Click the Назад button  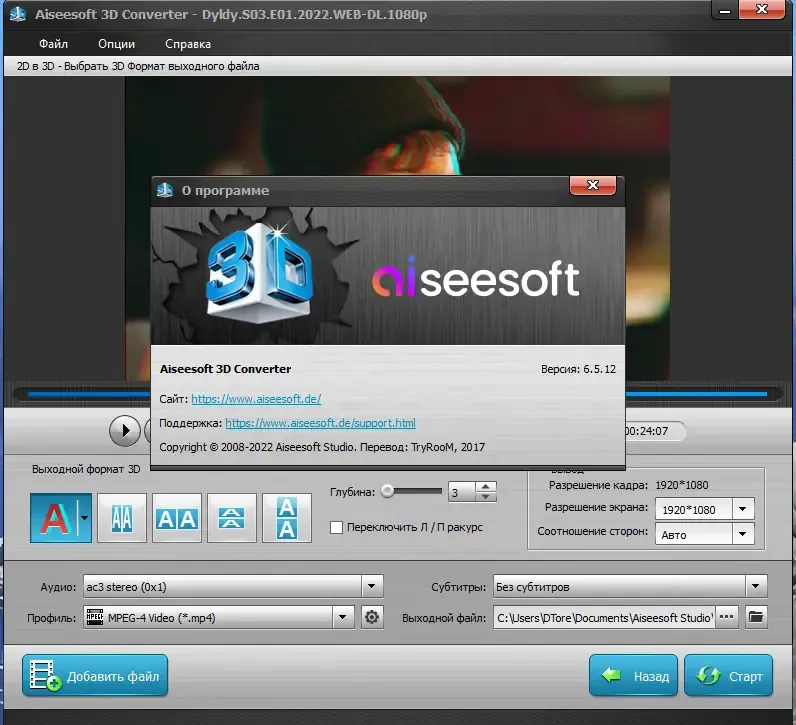(633, 675)
